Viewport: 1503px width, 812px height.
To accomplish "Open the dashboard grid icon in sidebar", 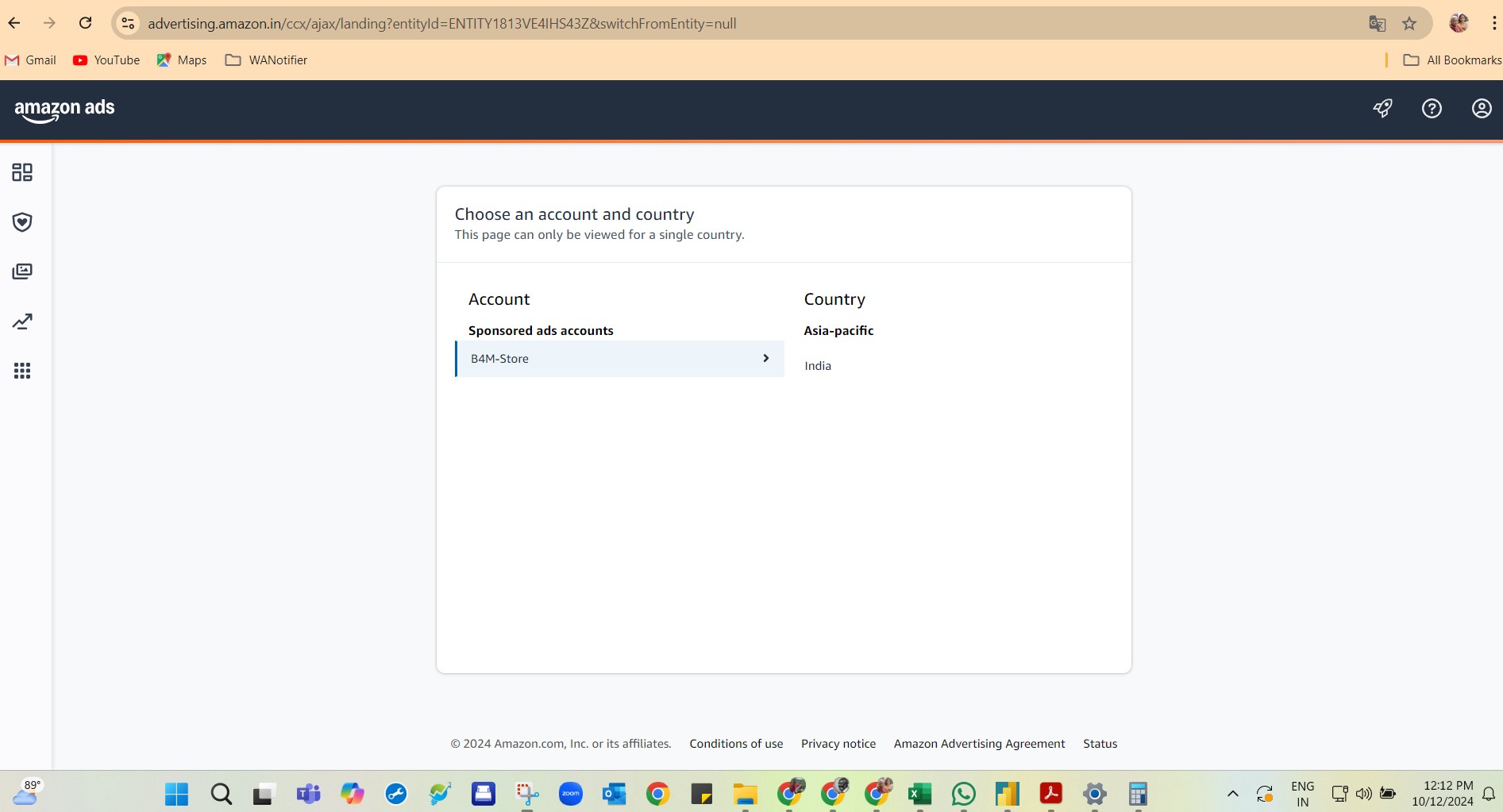I will (x=22, y=172).
